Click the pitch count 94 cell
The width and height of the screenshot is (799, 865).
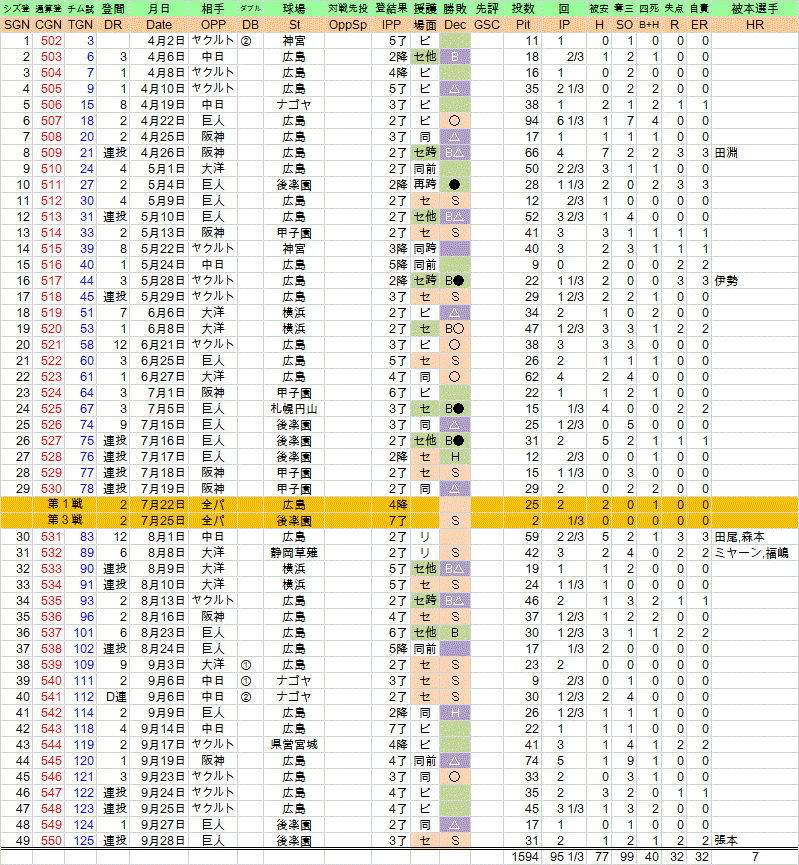pos(531,121)
